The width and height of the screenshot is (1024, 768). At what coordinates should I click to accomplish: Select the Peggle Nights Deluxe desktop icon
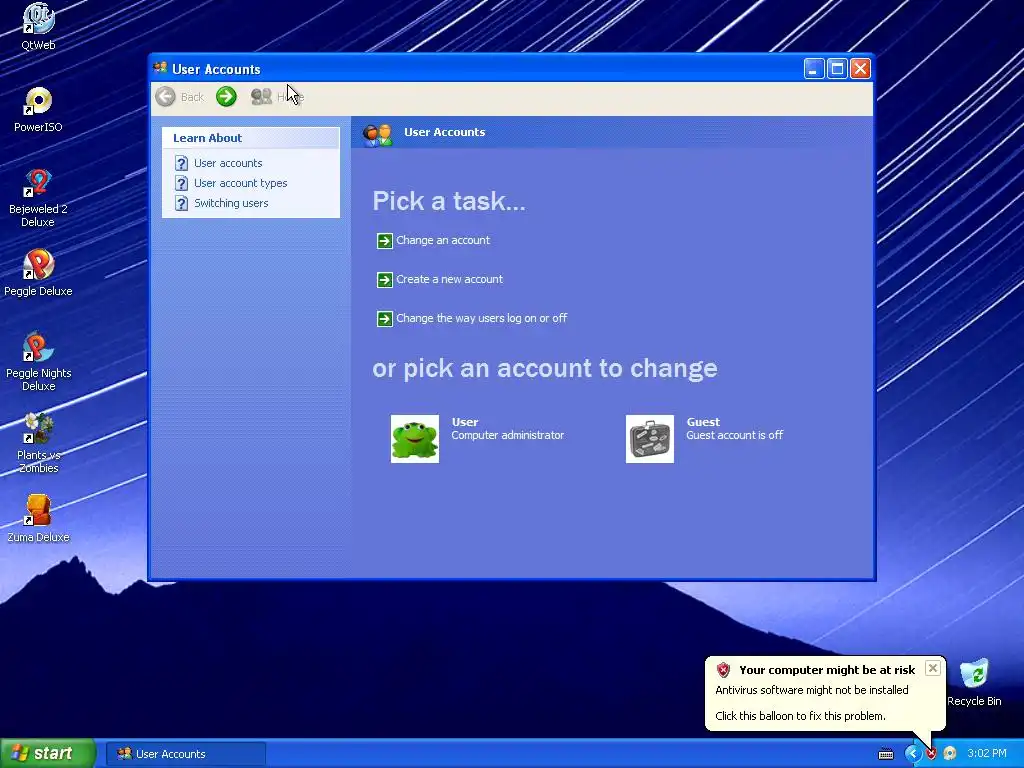(38, 347)
